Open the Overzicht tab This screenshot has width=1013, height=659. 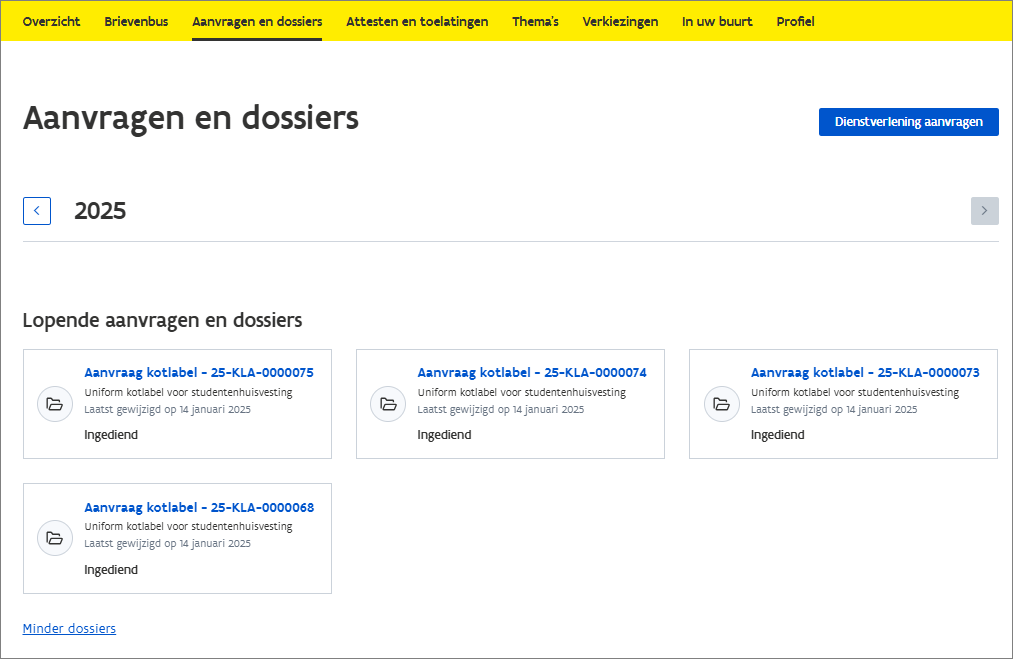pyautogui.click(x=51, y=21)
